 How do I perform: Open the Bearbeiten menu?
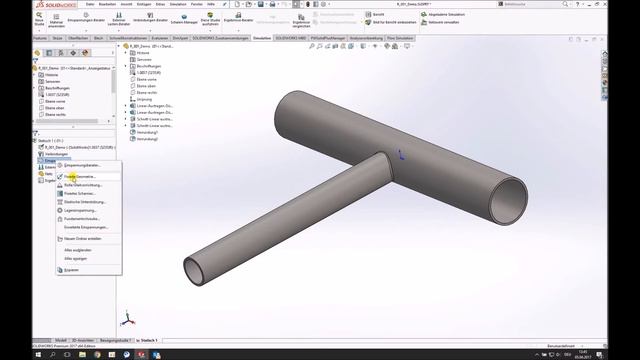(107, 4)
